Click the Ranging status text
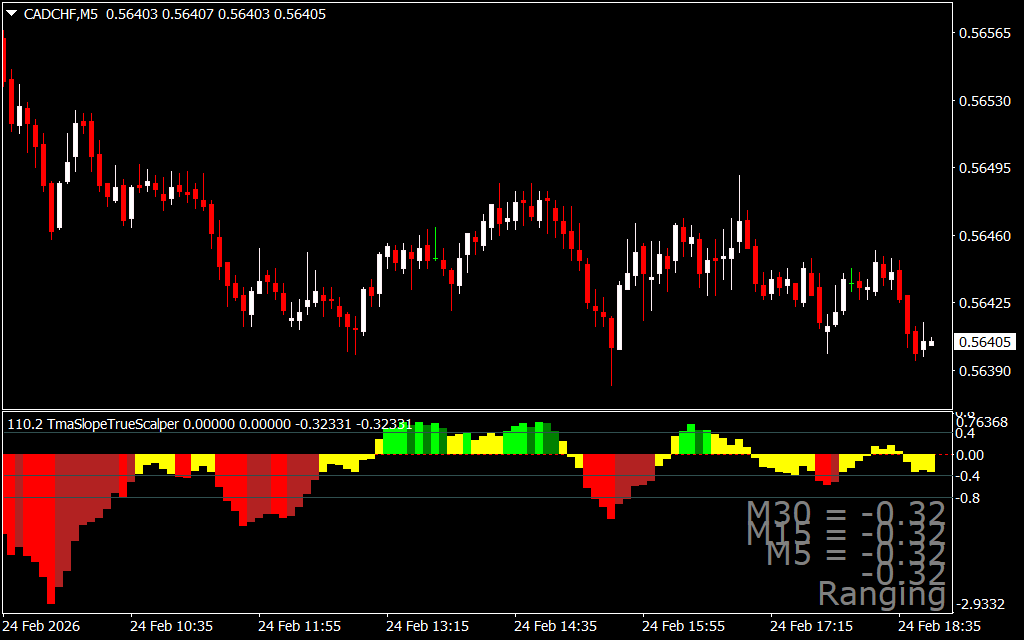Viewport: 1024px width, 640px height. tap(882, 593)
